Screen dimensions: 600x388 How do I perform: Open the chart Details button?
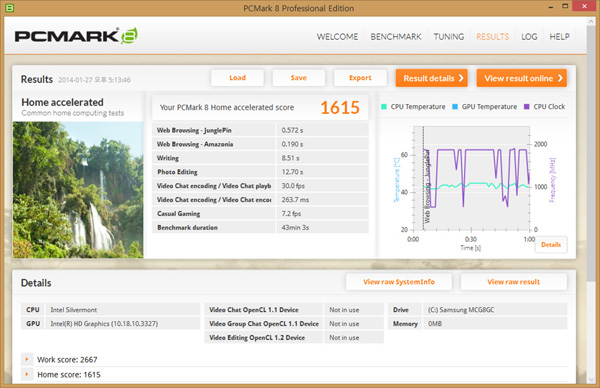tap(551, 245)
